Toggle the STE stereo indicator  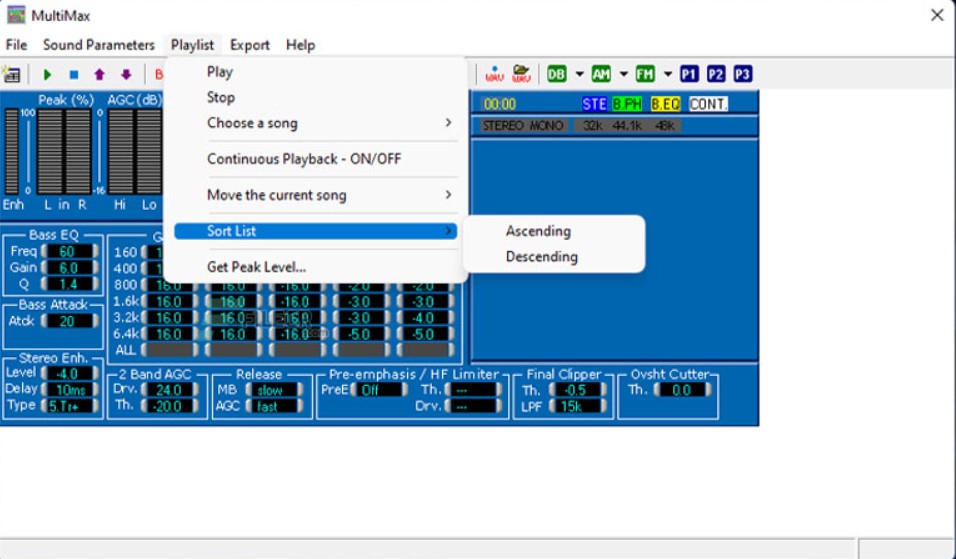click(594, 104)
